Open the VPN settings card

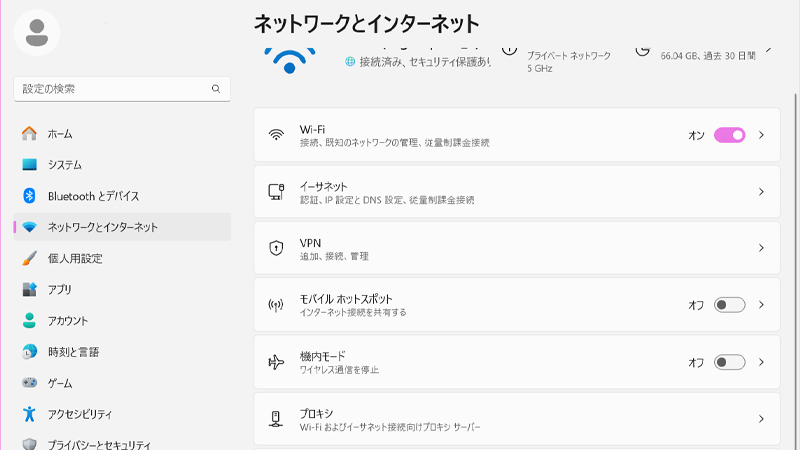(x=517, y=248)
